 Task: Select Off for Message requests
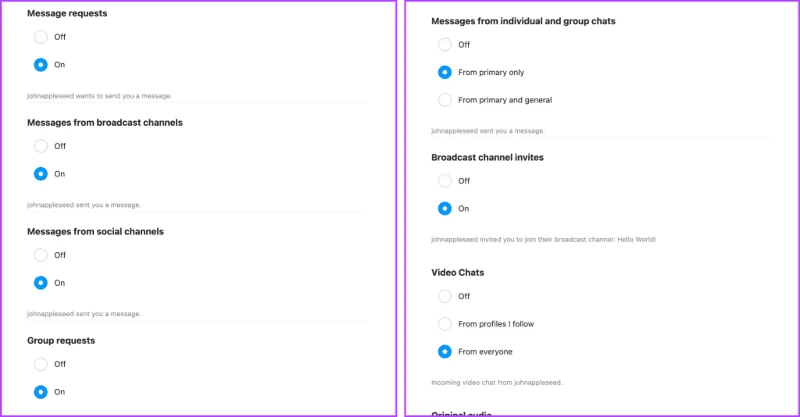(x=41, y=37)
